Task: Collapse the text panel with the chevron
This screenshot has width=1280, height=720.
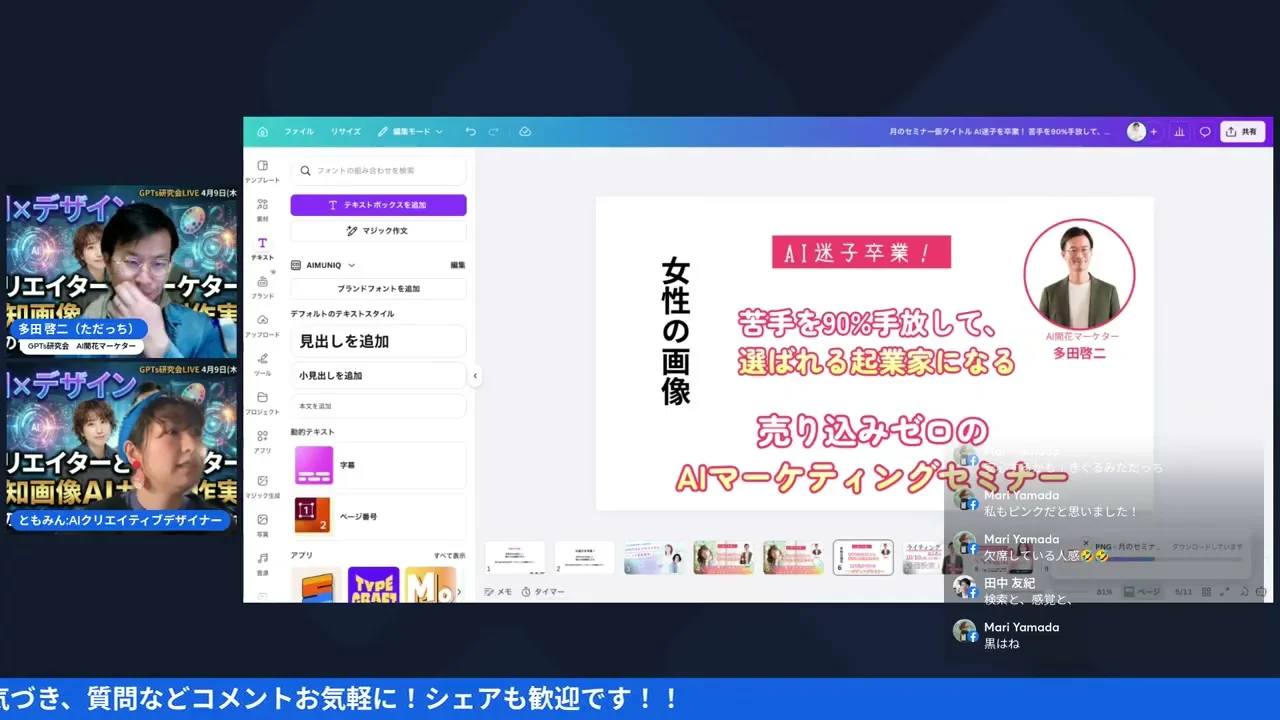Action: [475, 377]
